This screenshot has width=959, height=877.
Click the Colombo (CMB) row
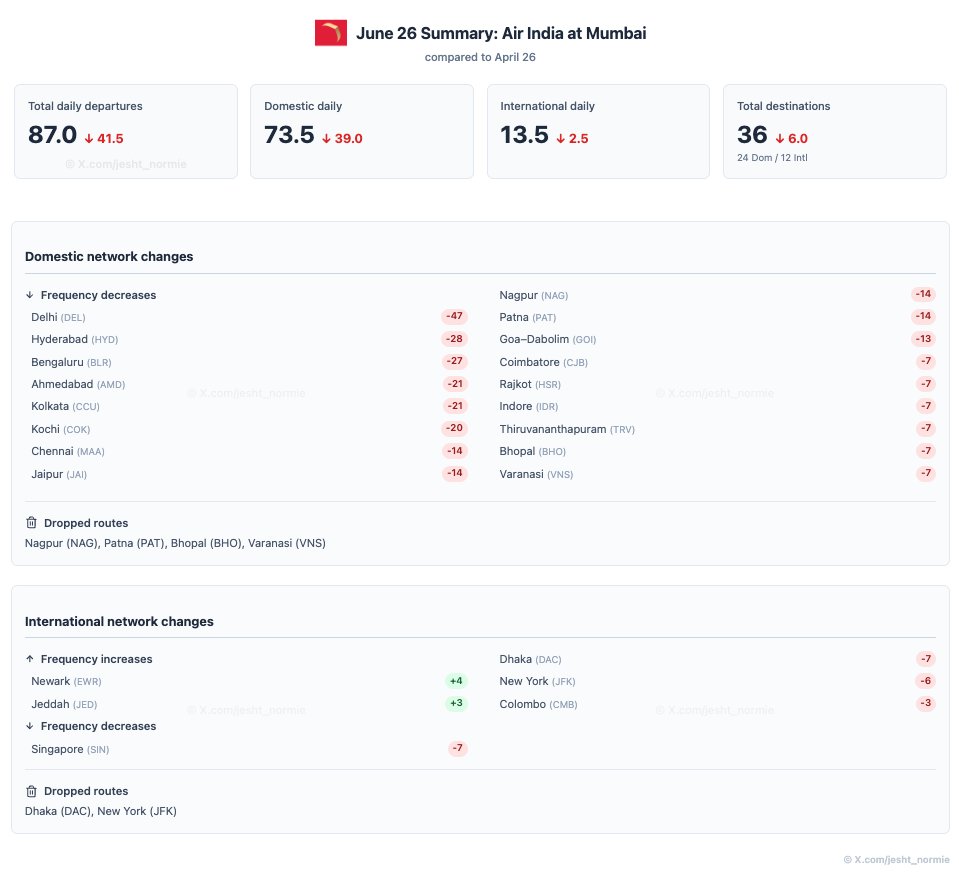pyautogui.click(x=717, y=704)
